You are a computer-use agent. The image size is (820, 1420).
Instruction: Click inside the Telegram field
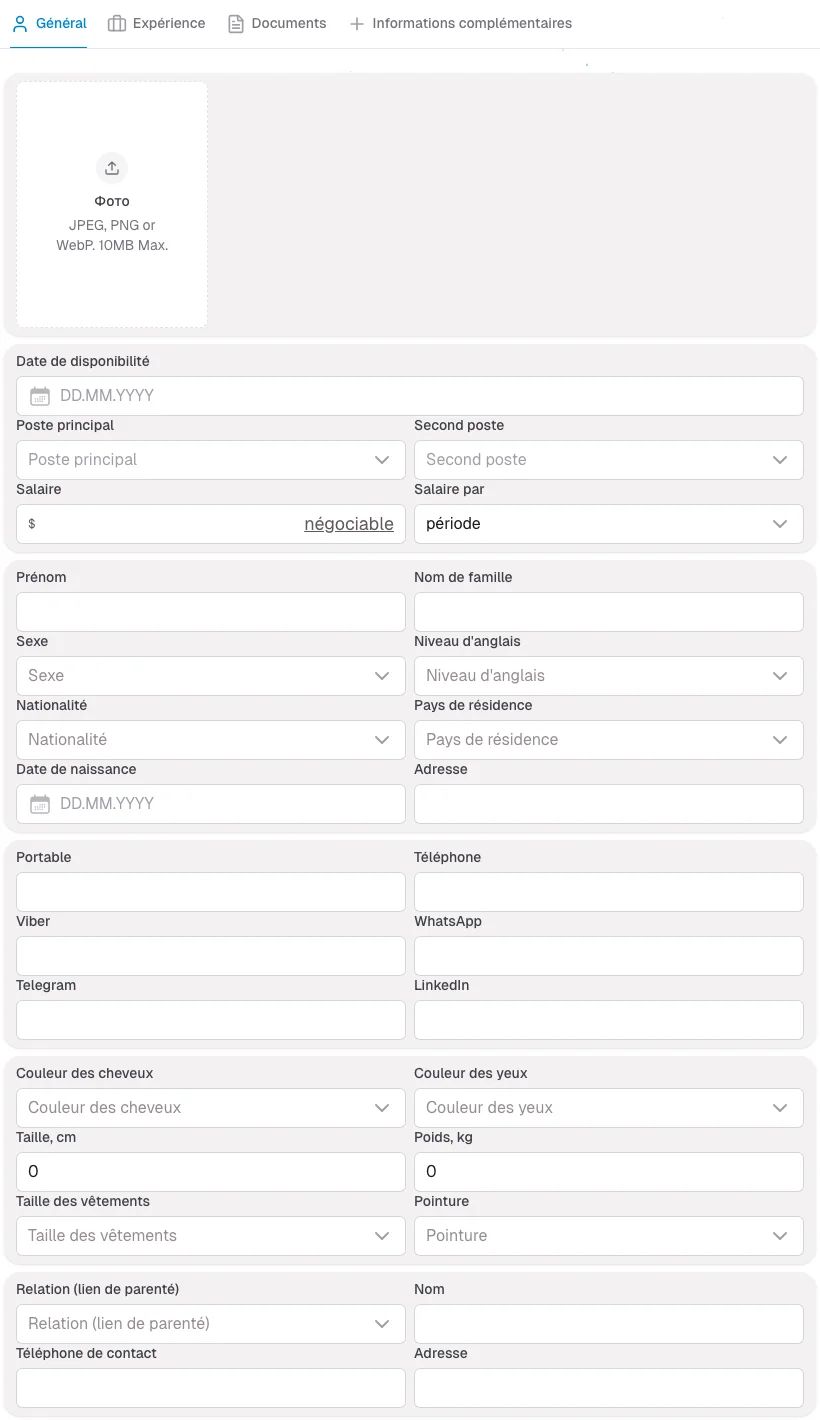210,1019
